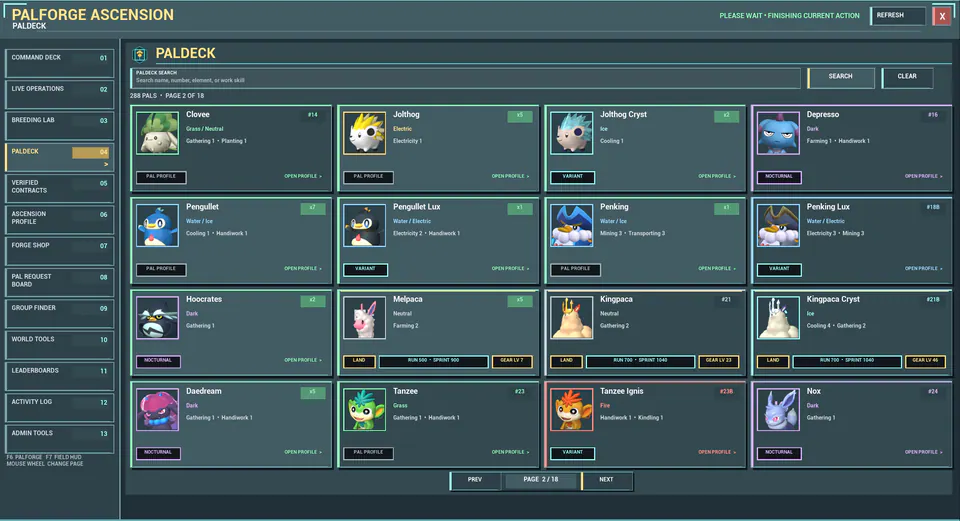Image resolution: width=960 pixels, height=521 pixels.
Task: Open profile link for Tanzee
Action: [x=510, y=452]
